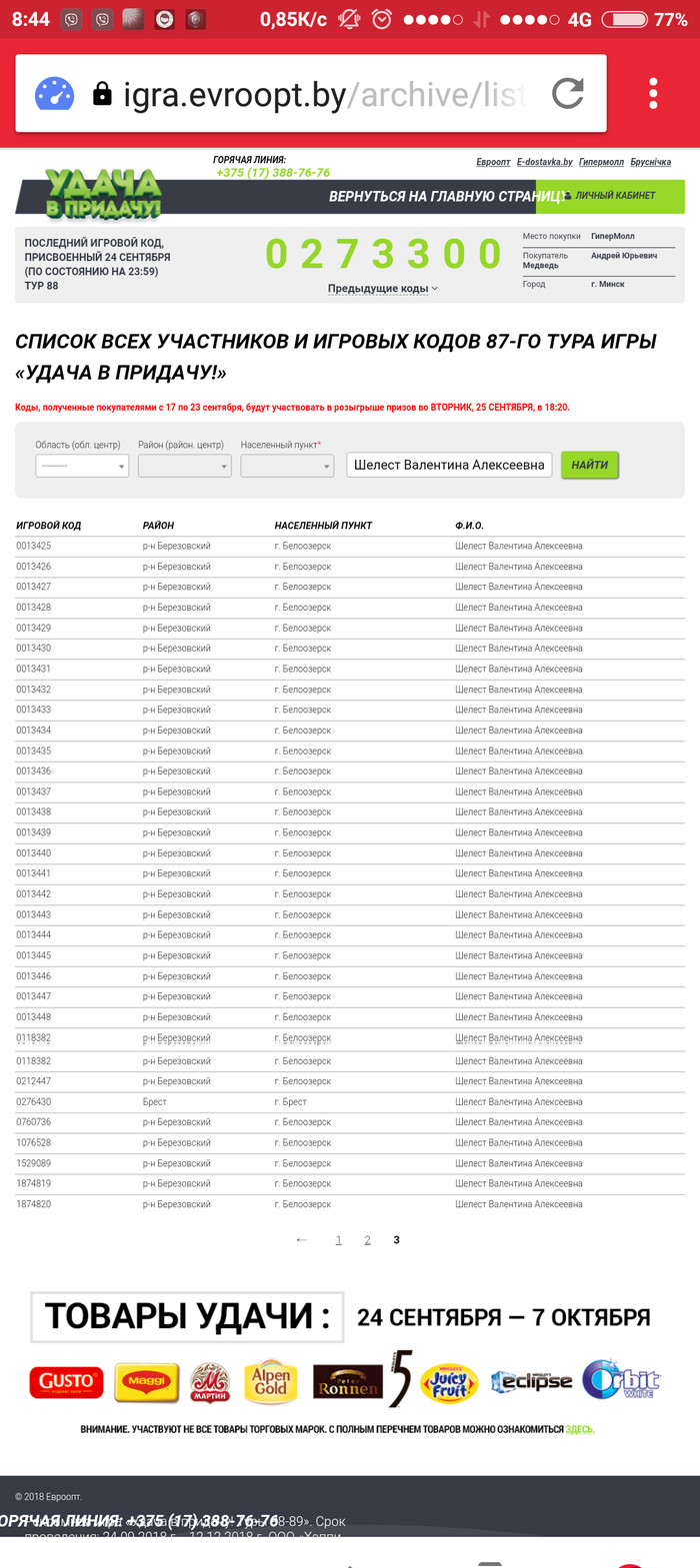700x1568 pixels.
Task: Open the Район district dropdown
Action: [x=184, y=466]
